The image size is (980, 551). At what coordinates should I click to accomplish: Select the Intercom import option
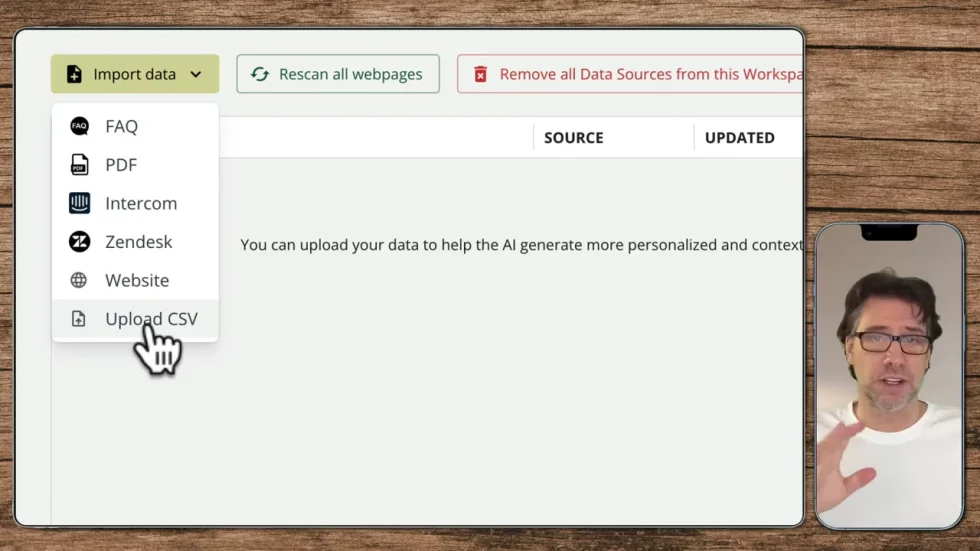(141, 203)
